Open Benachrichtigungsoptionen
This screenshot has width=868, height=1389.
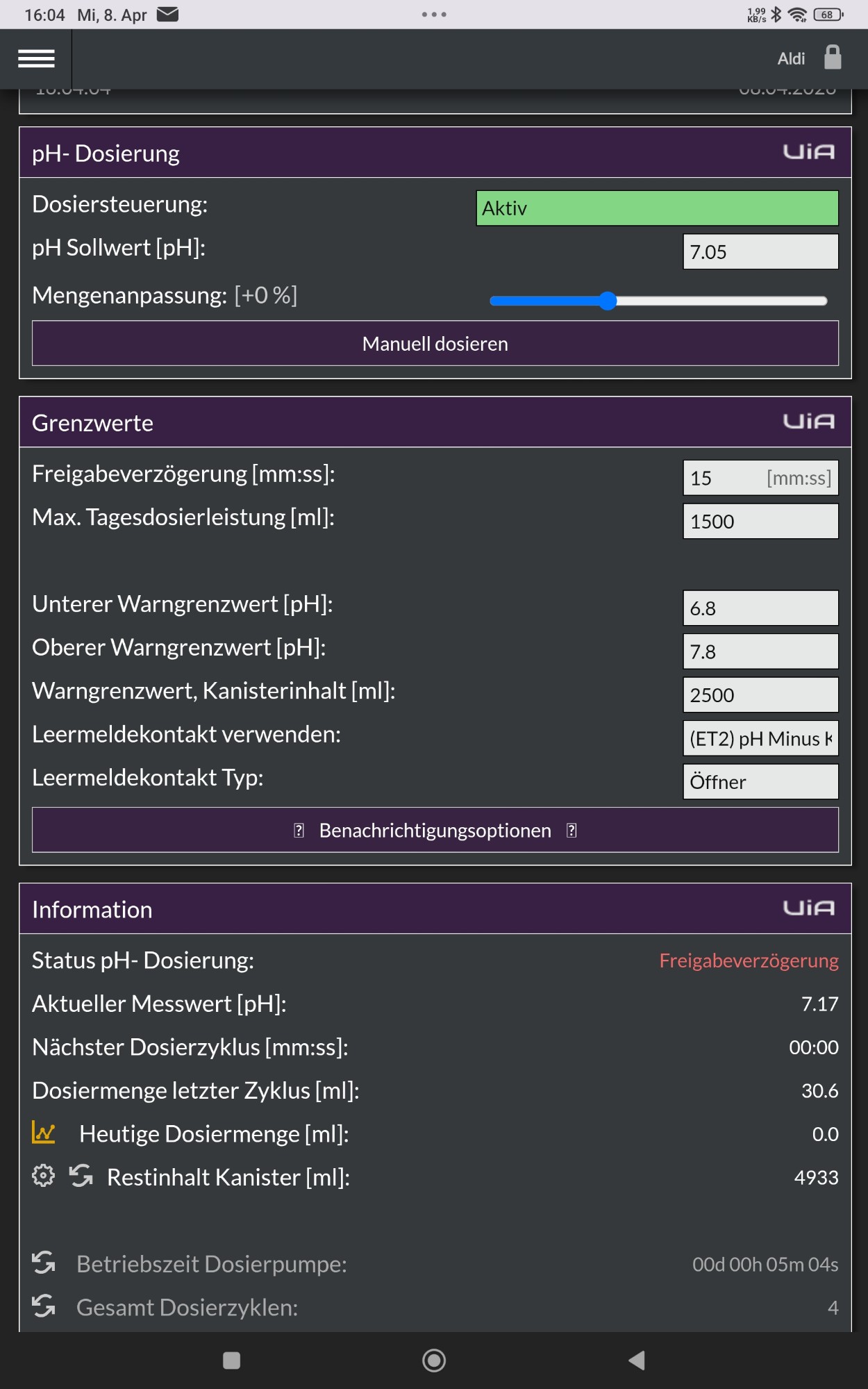(x=435, y=830)
